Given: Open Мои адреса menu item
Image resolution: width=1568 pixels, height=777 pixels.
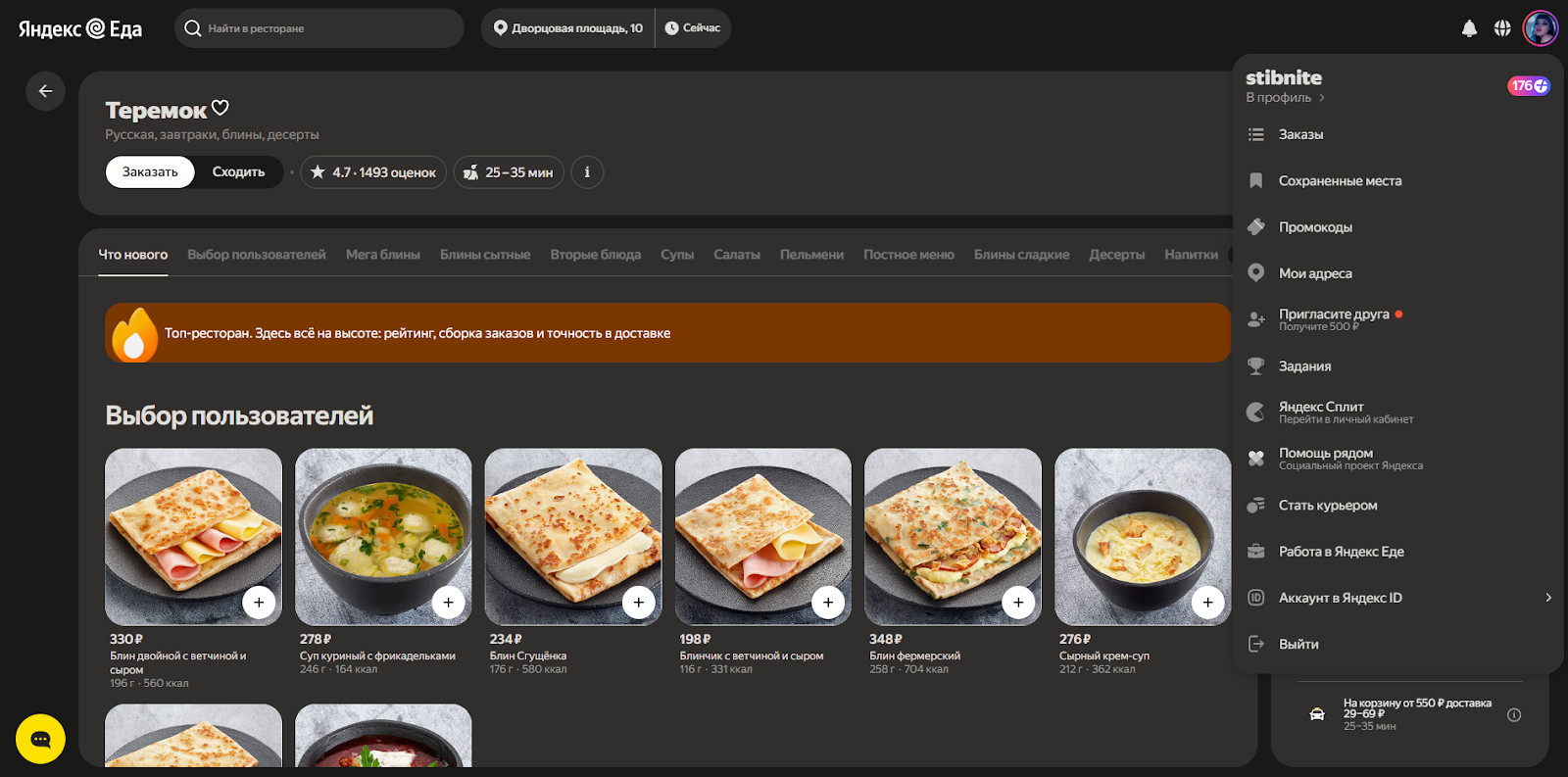Looking at the screenshot, I should click(x=1398, y=273).
